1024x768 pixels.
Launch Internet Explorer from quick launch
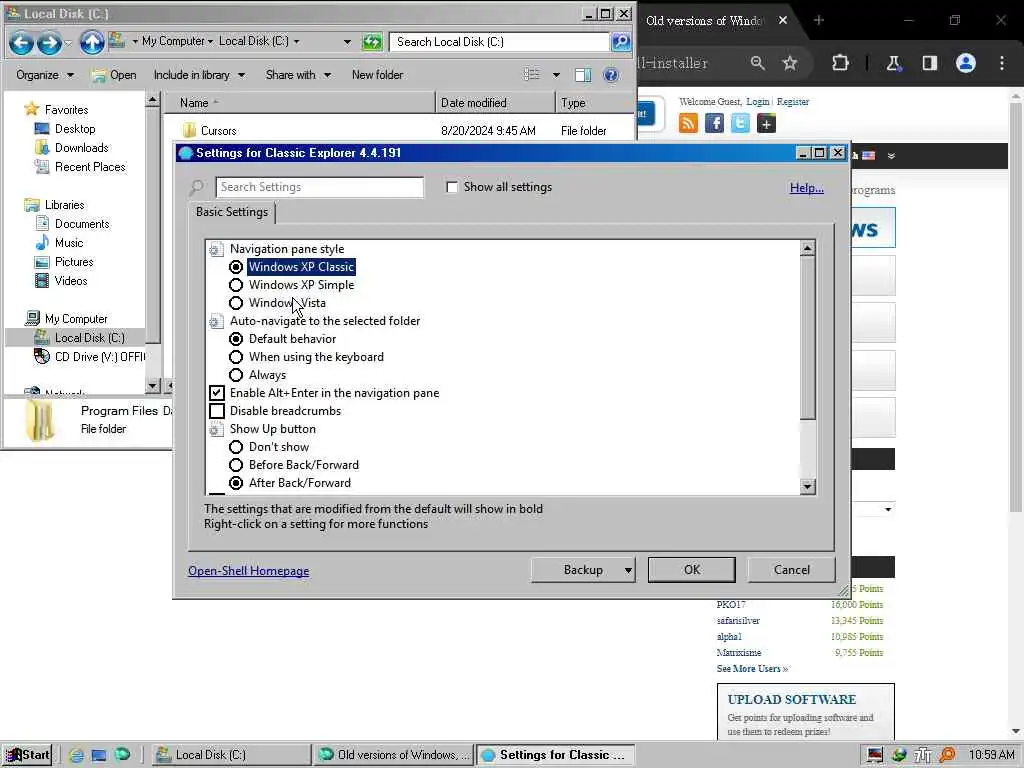coord(76,755)
